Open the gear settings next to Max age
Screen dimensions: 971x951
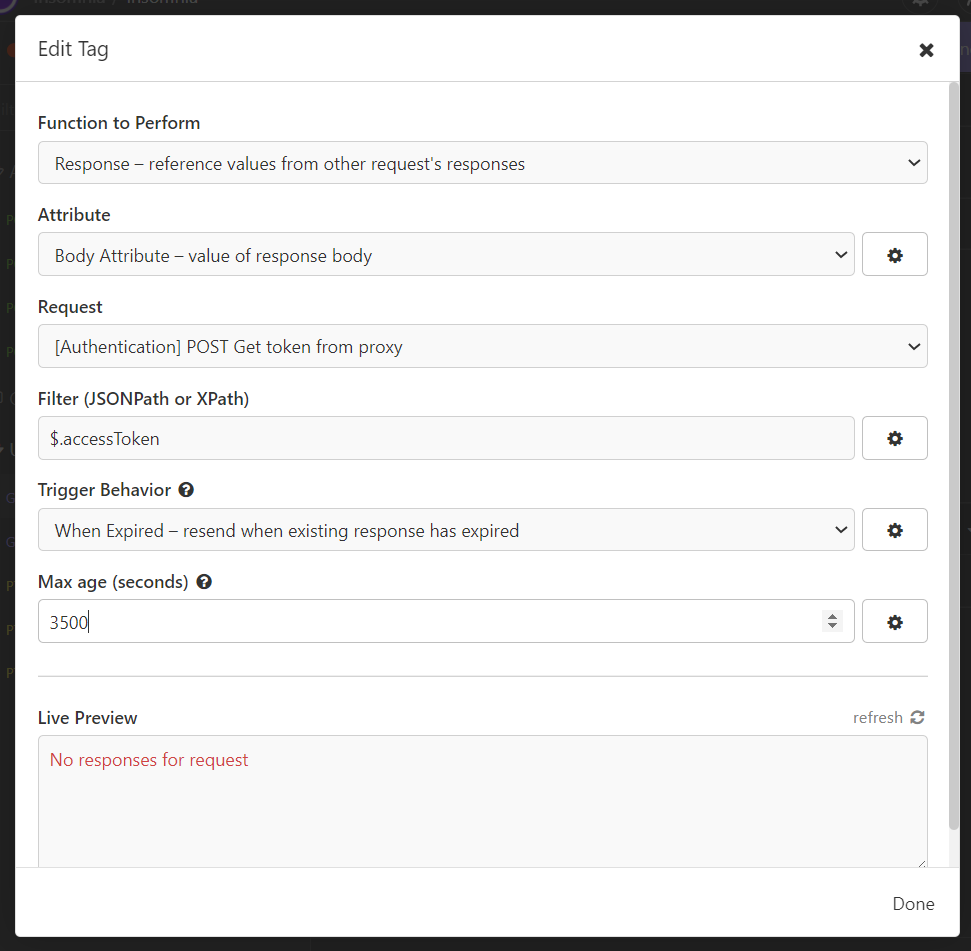click(894, 621)
